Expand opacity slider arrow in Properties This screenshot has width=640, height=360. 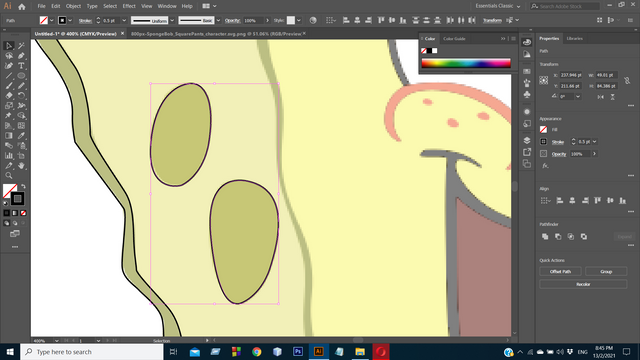(594, 154)
